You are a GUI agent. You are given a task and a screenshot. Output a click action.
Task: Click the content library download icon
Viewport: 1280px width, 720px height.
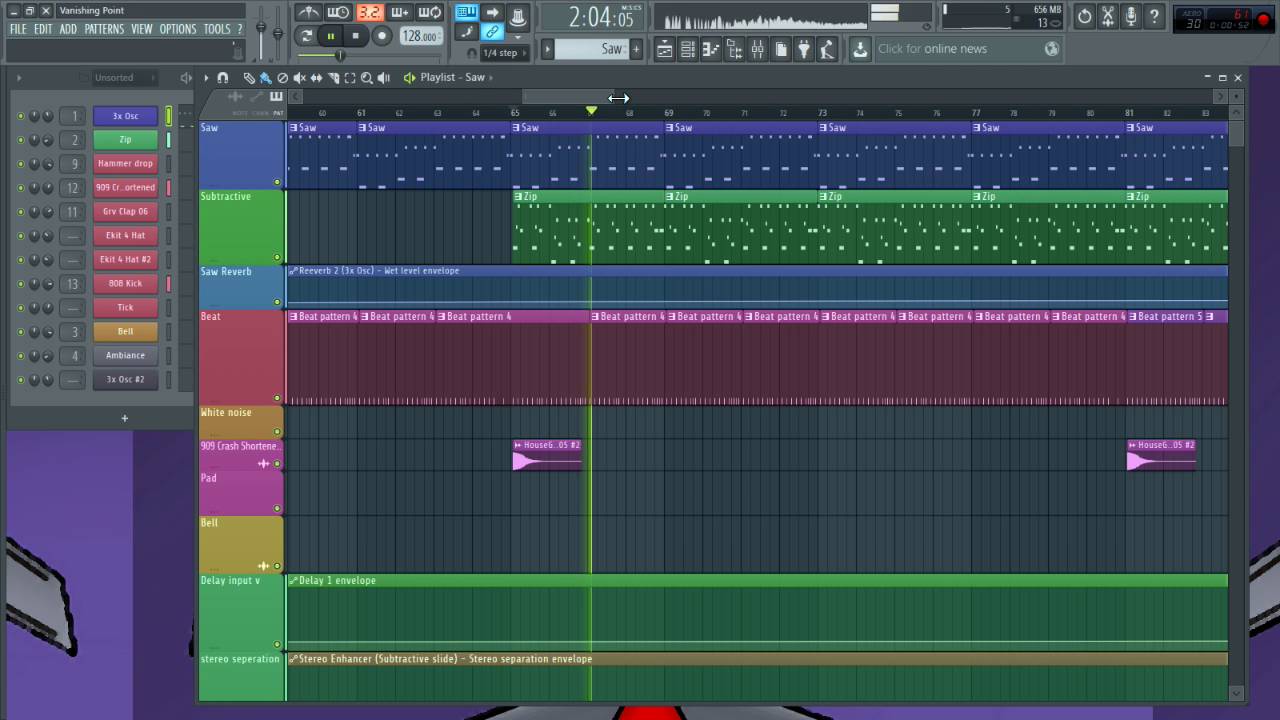click(x=860, y=48)
